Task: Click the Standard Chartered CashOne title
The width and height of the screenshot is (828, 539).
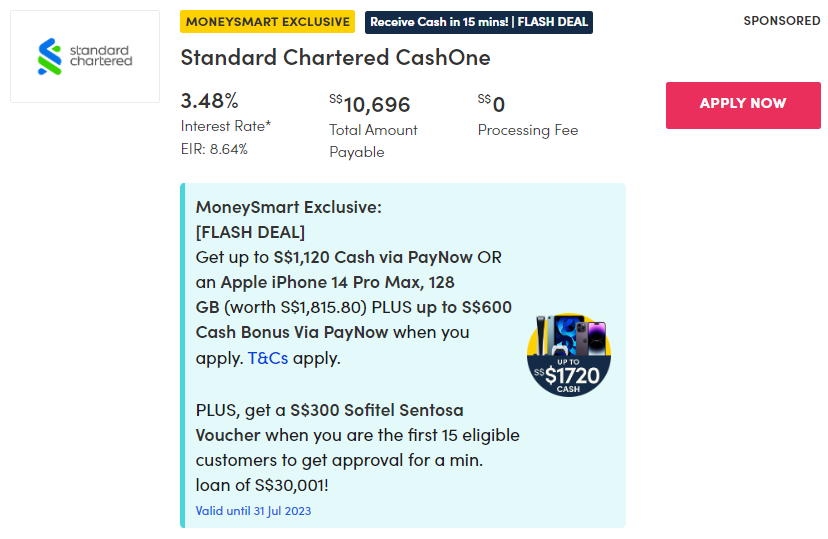Action: pyautogui.click(x=335, y=57)
